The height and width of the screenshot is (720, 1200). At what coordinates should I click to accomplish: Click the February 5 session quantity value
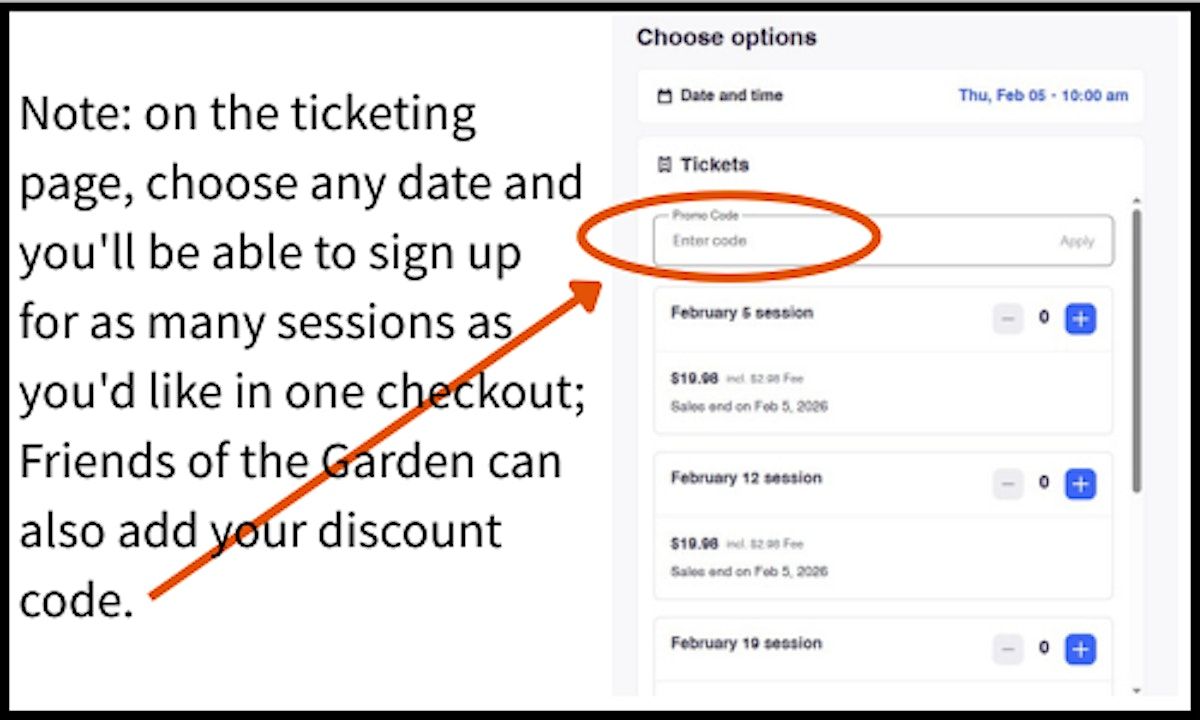(1044, 319)
